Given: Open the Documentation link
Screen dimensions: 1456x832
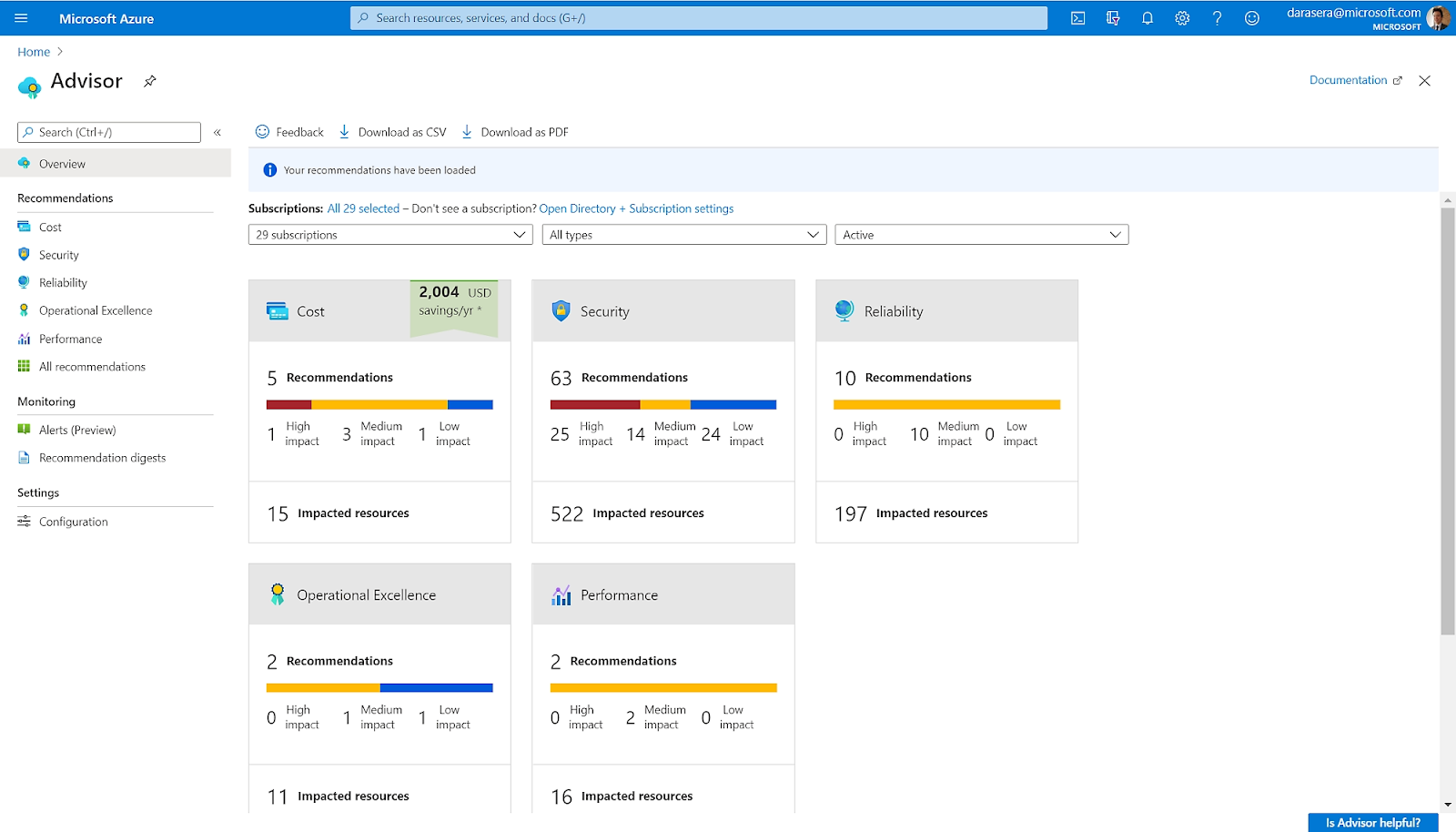Looking at the screenshot, I should 1348,80.
